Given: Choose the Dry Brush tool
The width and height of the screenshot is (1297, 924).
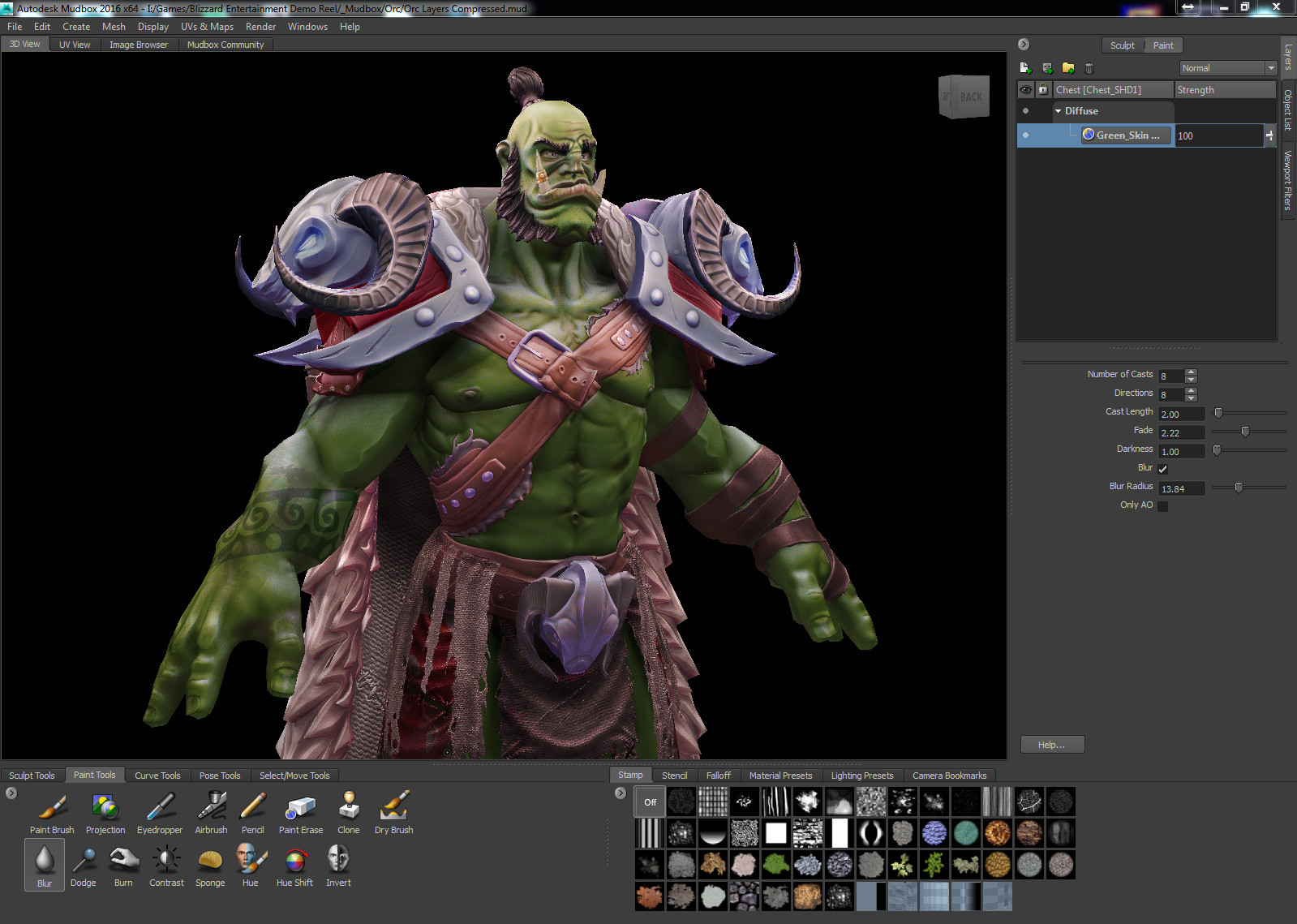Looking at the screenshot, I should 393,812.
